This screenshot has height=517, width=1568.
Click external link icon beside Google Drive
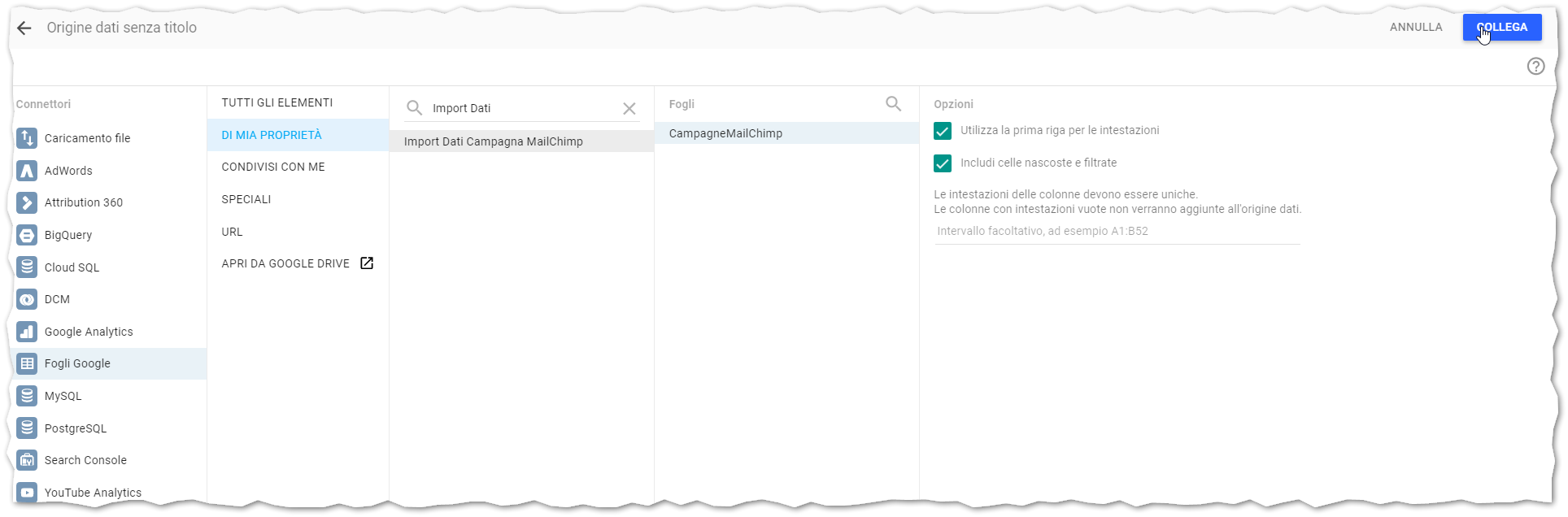click(x=367, y=263)
